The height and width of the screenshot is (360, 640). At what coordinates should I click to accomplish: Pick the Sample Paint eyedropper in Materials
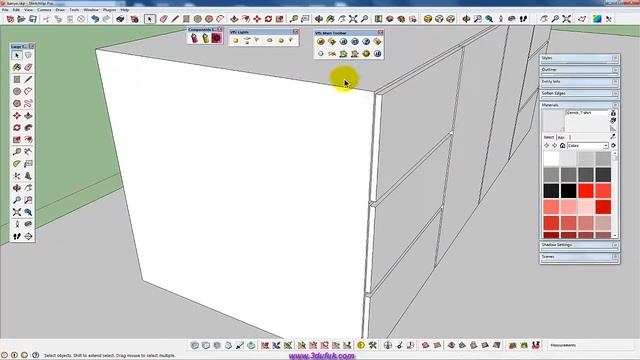(613, 137)
